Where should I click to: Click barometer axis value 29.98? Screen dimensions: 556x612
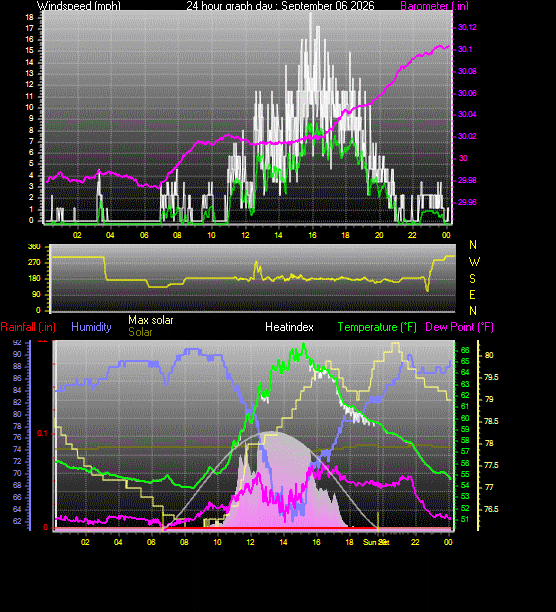coord(467,180)
